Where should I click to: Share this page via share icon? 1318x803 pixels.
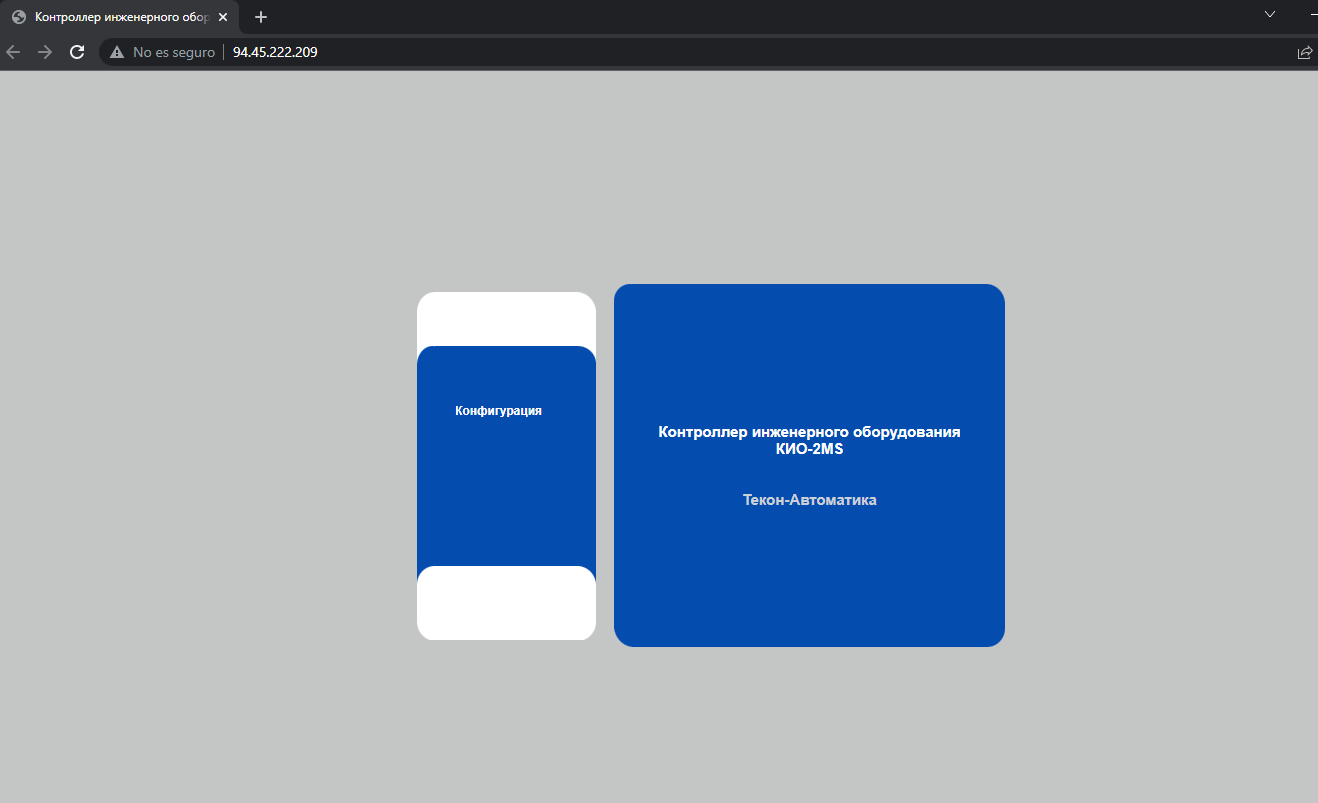pyautogui.click(x=1304, y=52)
